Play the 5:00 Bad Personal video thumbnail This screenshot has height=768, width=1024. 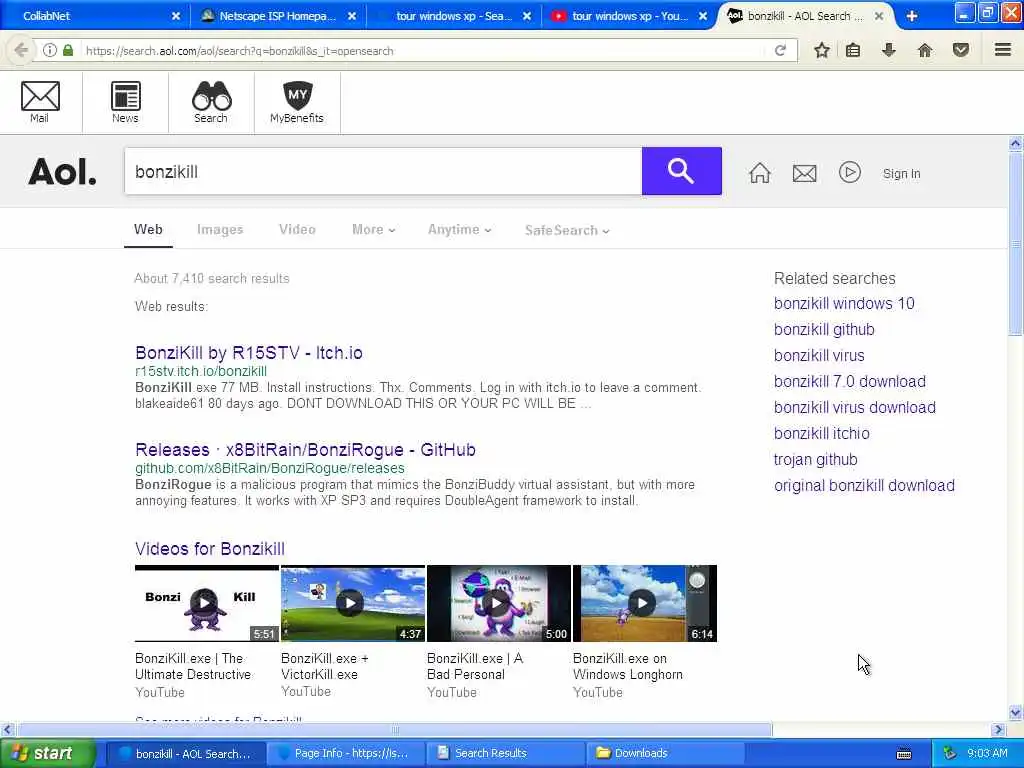tap(499, 603)
